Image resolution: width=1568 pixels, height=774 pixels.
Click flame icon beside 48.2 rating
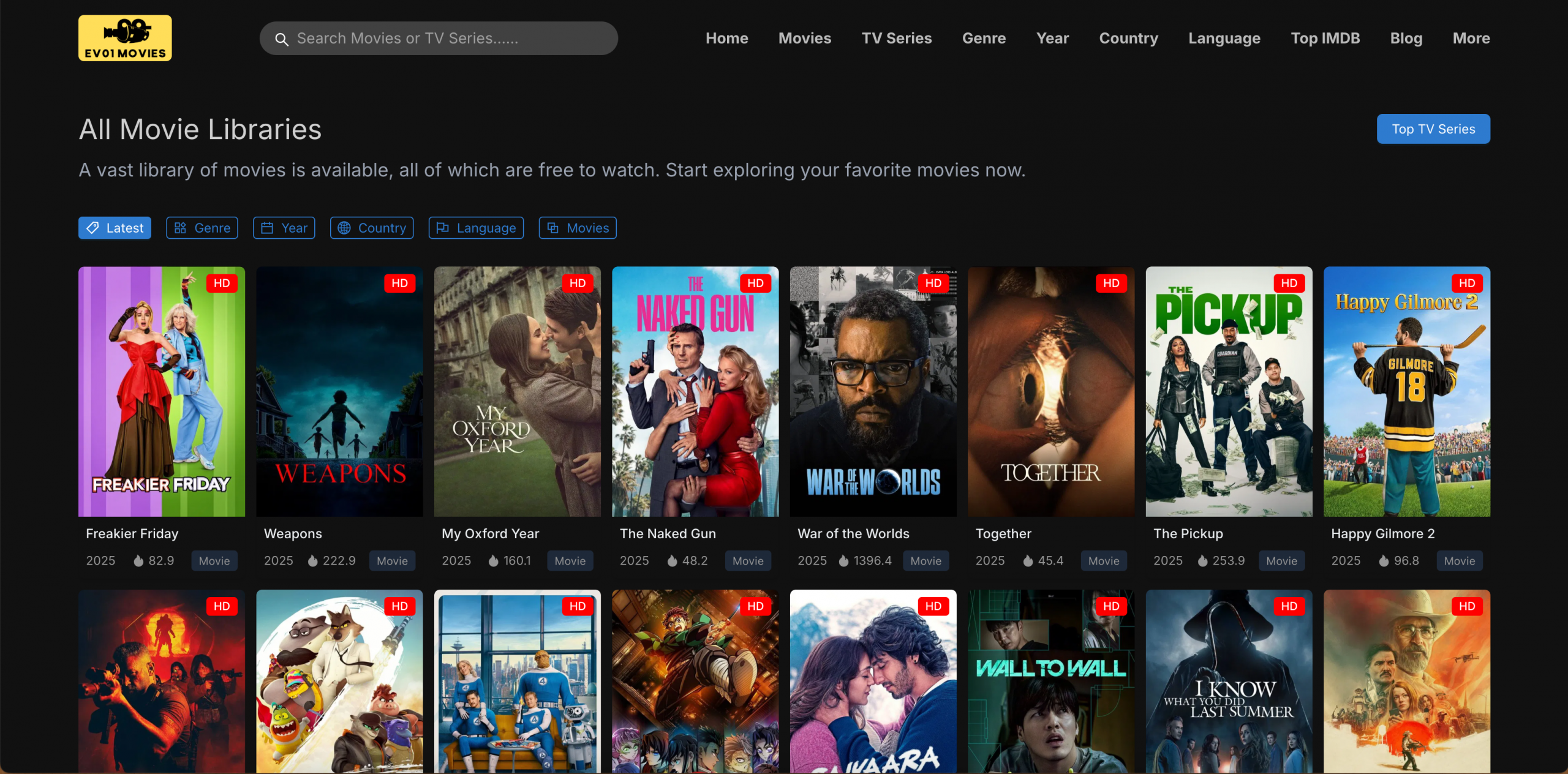(x=673, y=561)
